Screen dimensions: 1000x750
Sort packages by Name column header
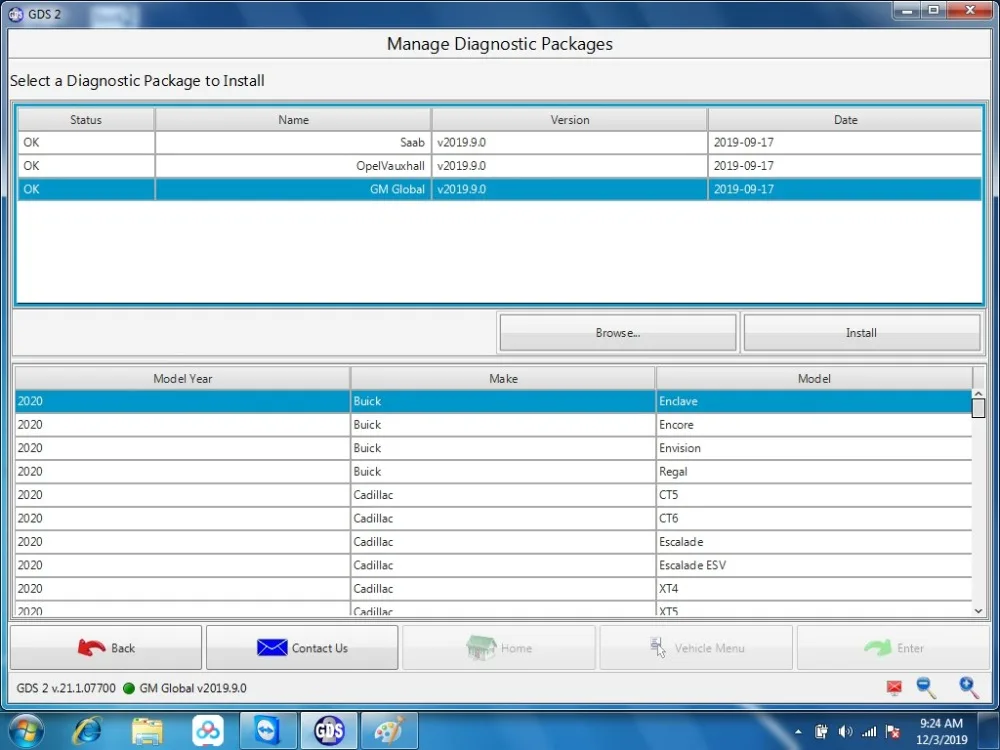293,120
